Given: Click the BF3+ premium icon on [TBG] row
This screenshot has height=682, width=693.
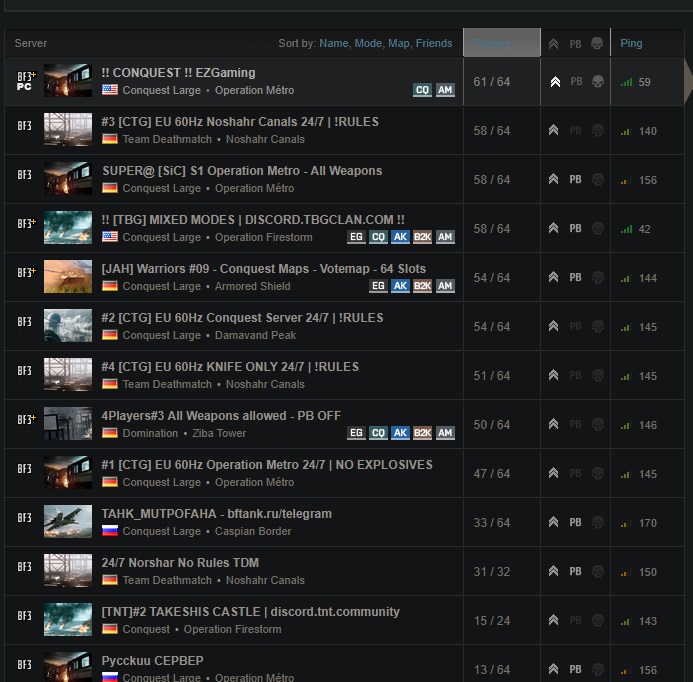Looking at the screenshot, I should click(27, 223).
